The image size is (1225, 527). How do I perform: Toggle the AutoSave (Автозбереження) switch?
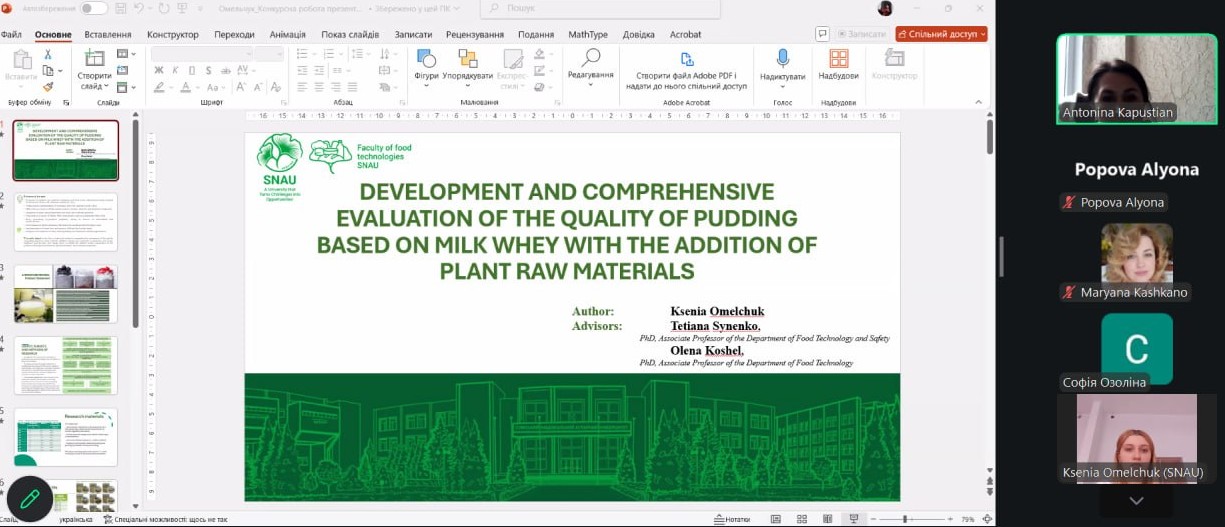point(94,8)
